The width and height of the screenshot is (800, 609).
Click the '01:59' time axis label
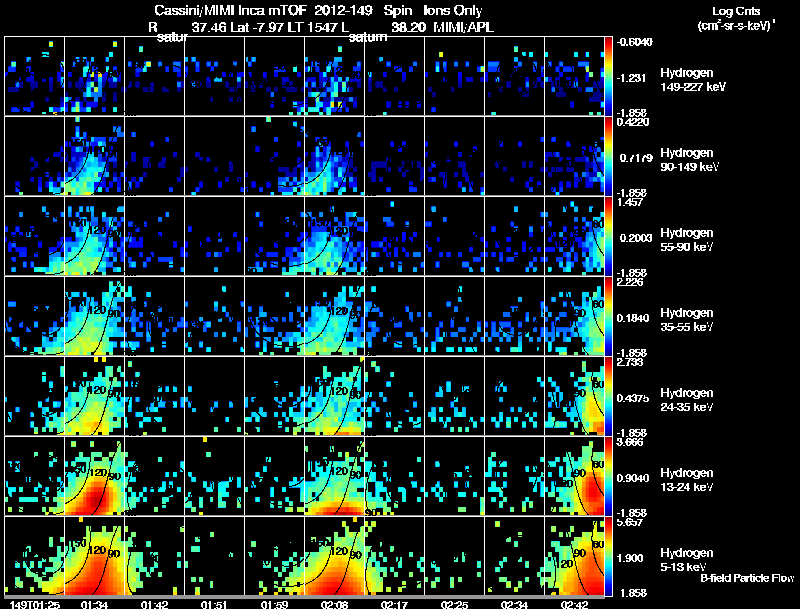click(274, 604)
